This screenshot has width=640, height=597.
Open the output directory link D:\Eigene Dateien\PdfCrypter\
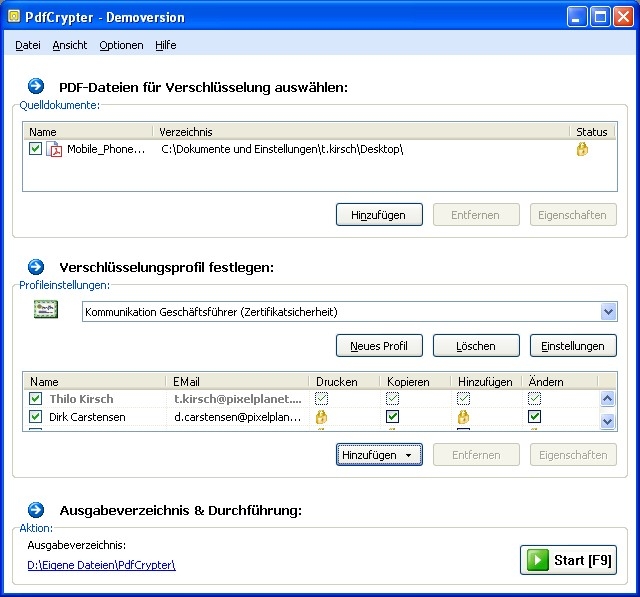101,565
